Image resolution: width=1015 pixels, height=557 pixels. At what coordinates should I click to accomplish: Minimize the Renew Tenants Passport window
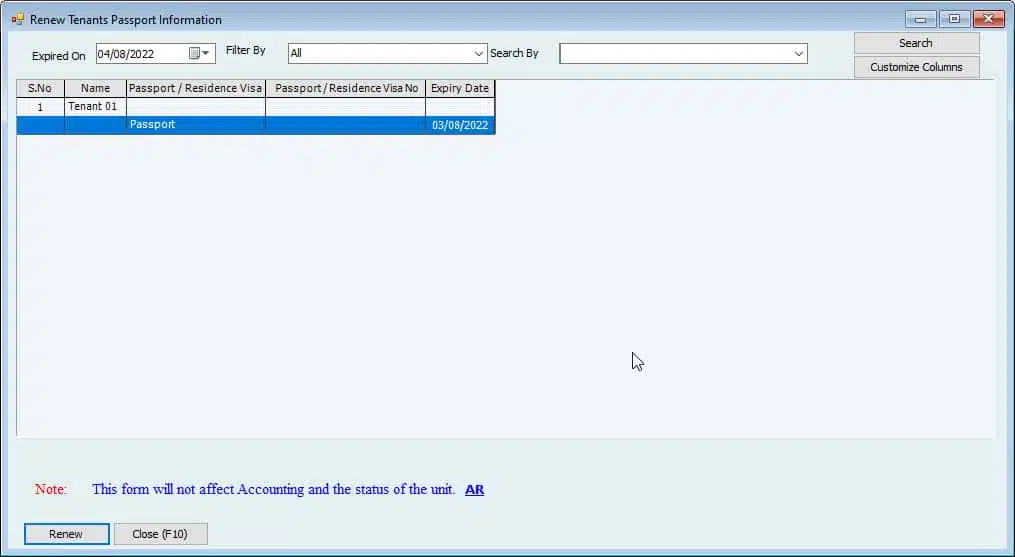tap(920, 19)
